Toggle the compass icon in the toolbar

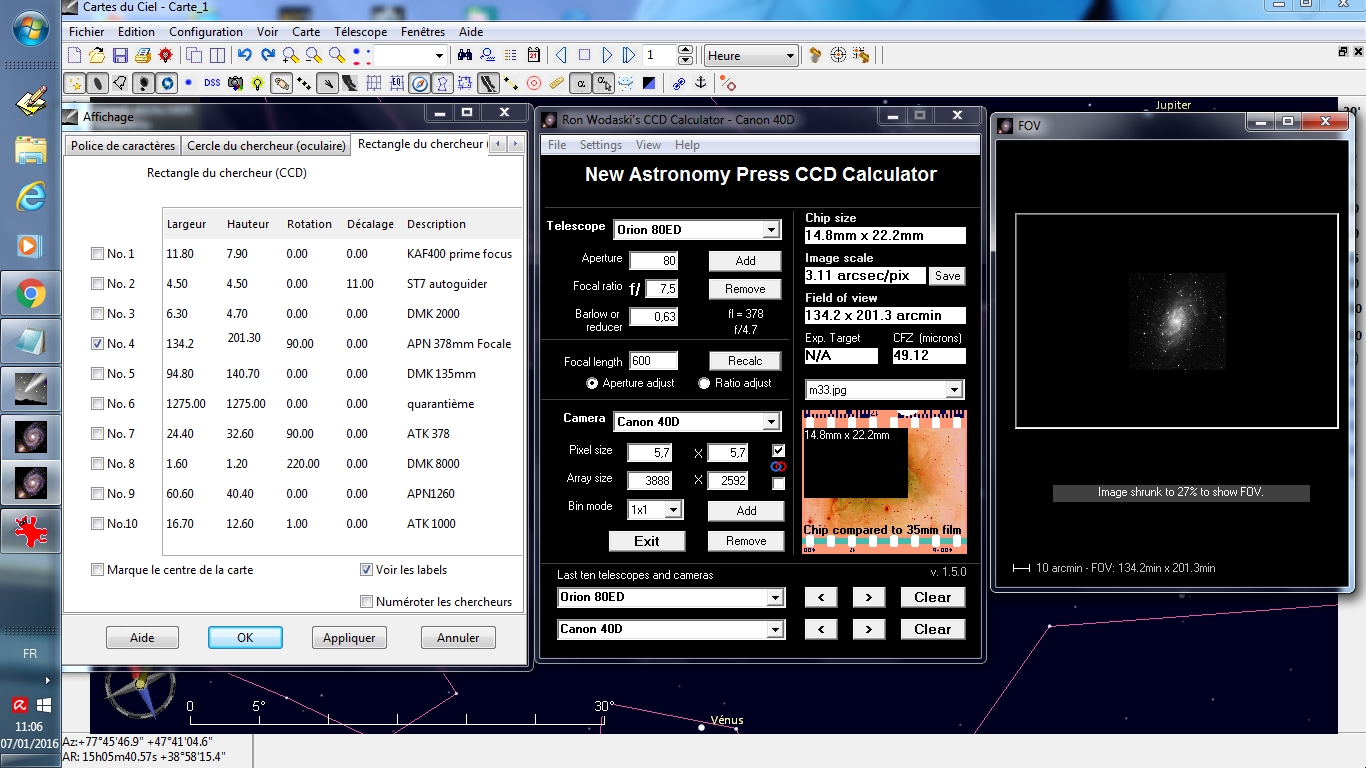coord(420,83)
